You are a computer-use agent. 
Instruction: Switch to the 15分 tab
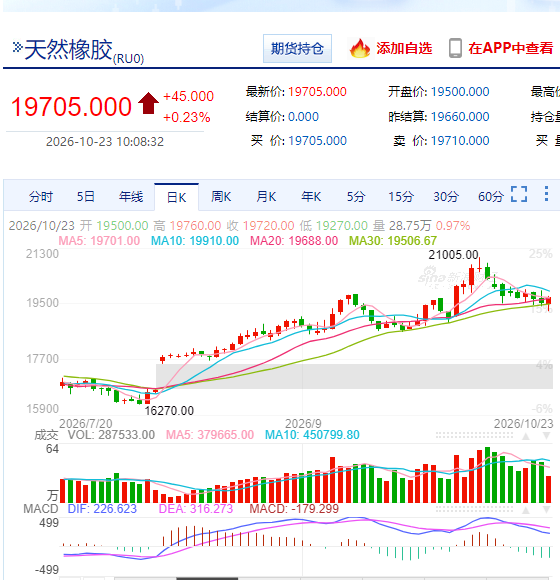[x=401, y=196]
